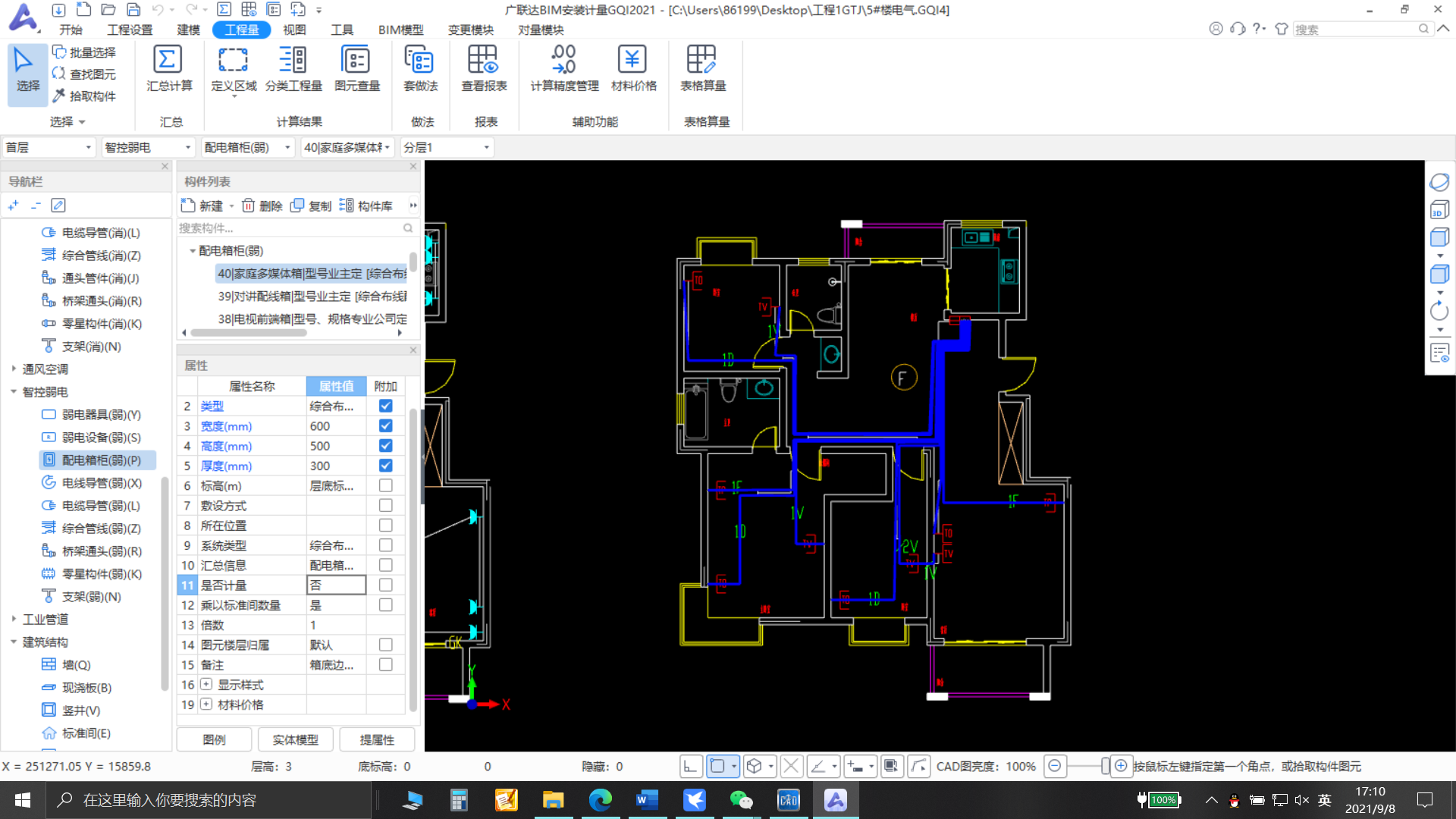Check 附加 checkbox for 标高(m) row

(x=385, y=485)
